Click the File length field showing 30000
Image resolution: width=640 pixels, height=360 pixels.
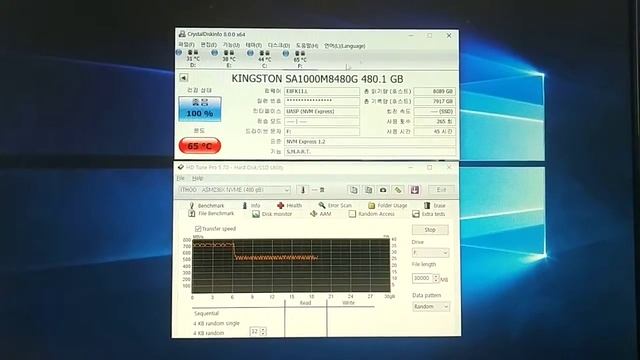pyautogui.click(x=422, y=278)
